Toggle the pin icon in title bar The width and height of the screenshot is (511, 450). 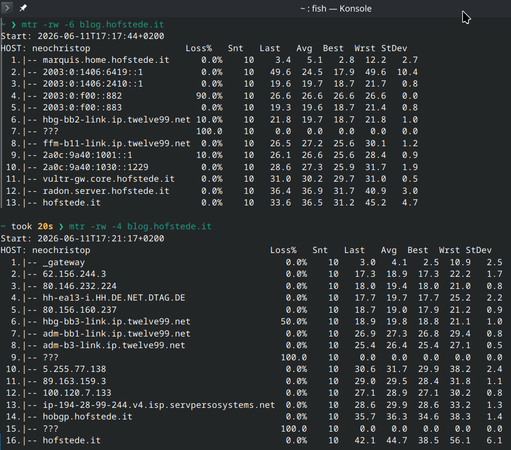click(23, 8)
